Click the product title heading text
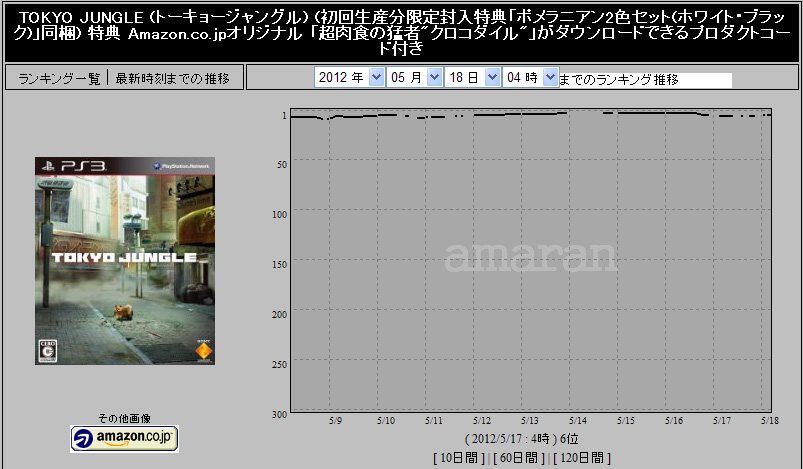This screenshot has height=469, width=803. 402,33
